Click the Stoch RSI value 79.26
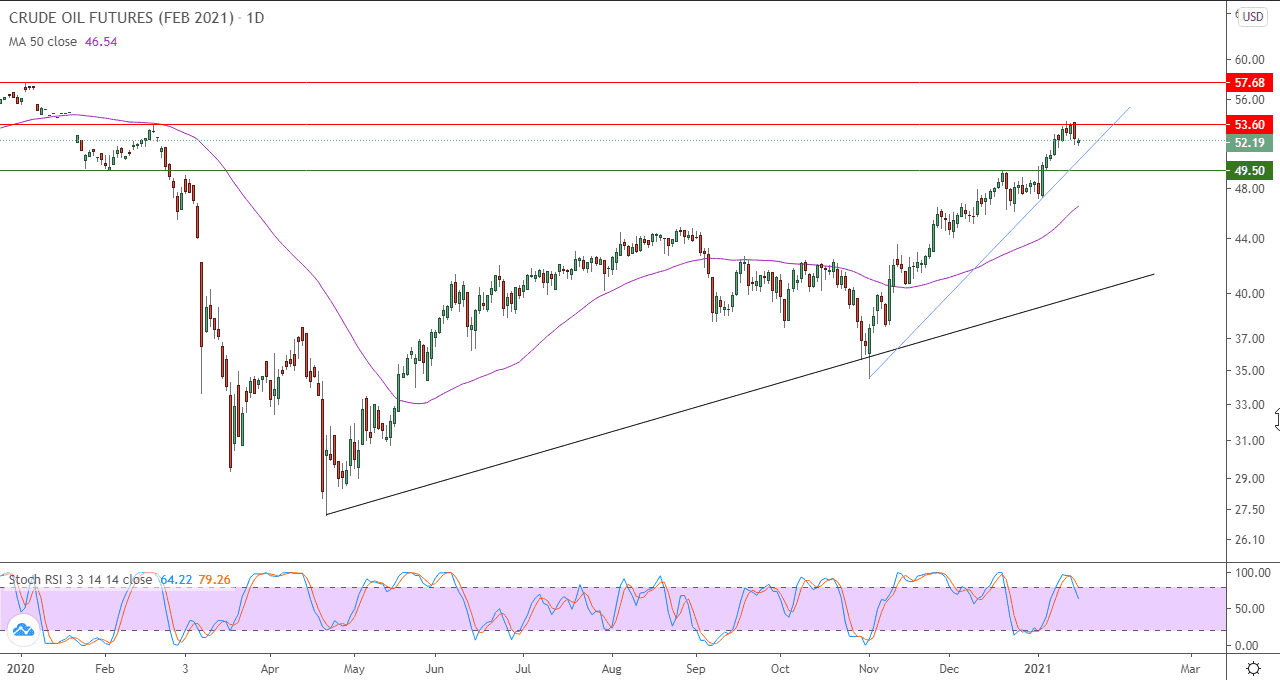 213,579
